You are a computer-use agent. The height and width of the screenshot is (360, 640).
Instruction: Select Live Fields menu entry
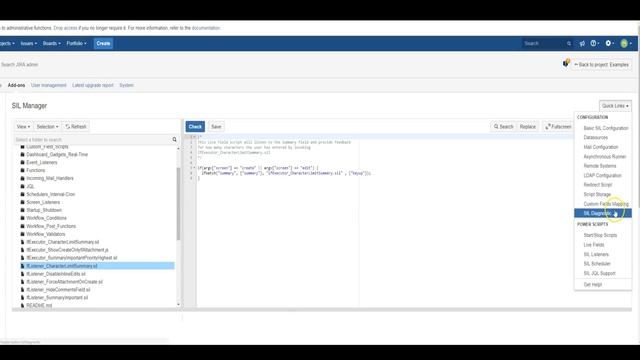[x=603, y=245]
